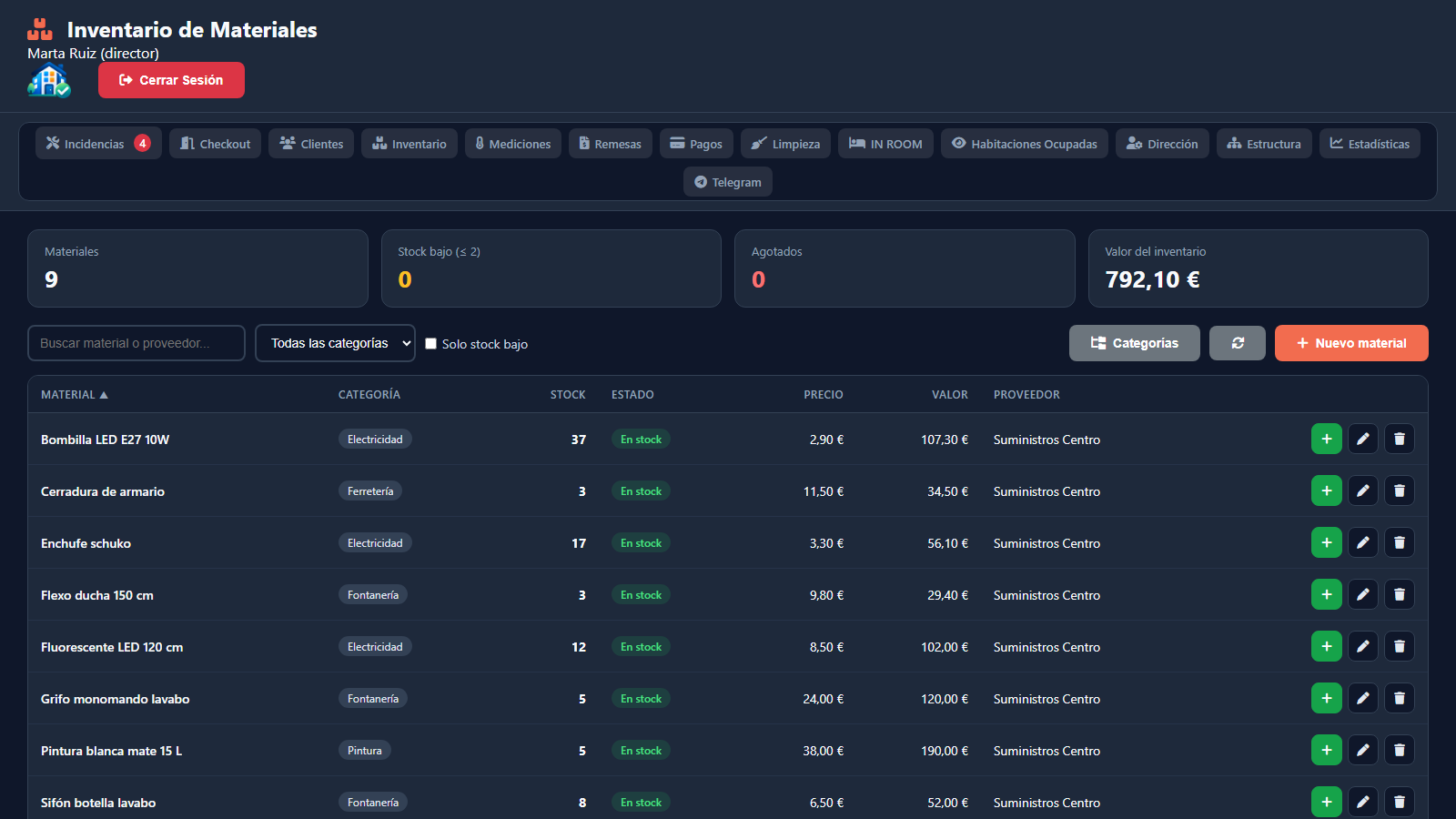Click the hotel logo icon under the user name
Screen dimensions: 1456x819
pos(49,81)
